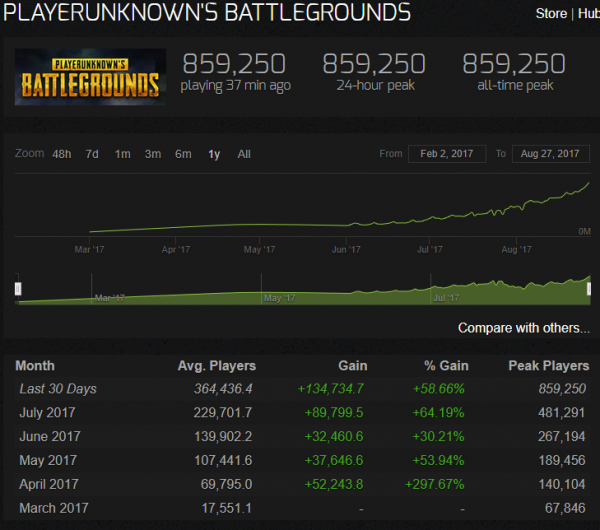Image resolution: width=600 pixels, height=530 pixels.
Task: Click the PLAYERUNKNOWN'S BATTLEGROUNDS game banner image
Action: pos(90,77)
